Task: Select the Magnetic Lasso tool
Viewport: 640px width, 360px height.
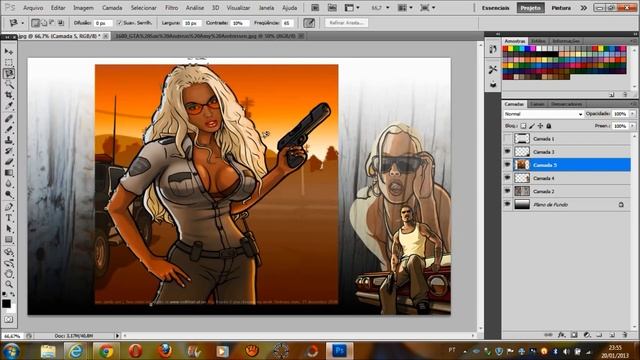Action: point(9,73)
